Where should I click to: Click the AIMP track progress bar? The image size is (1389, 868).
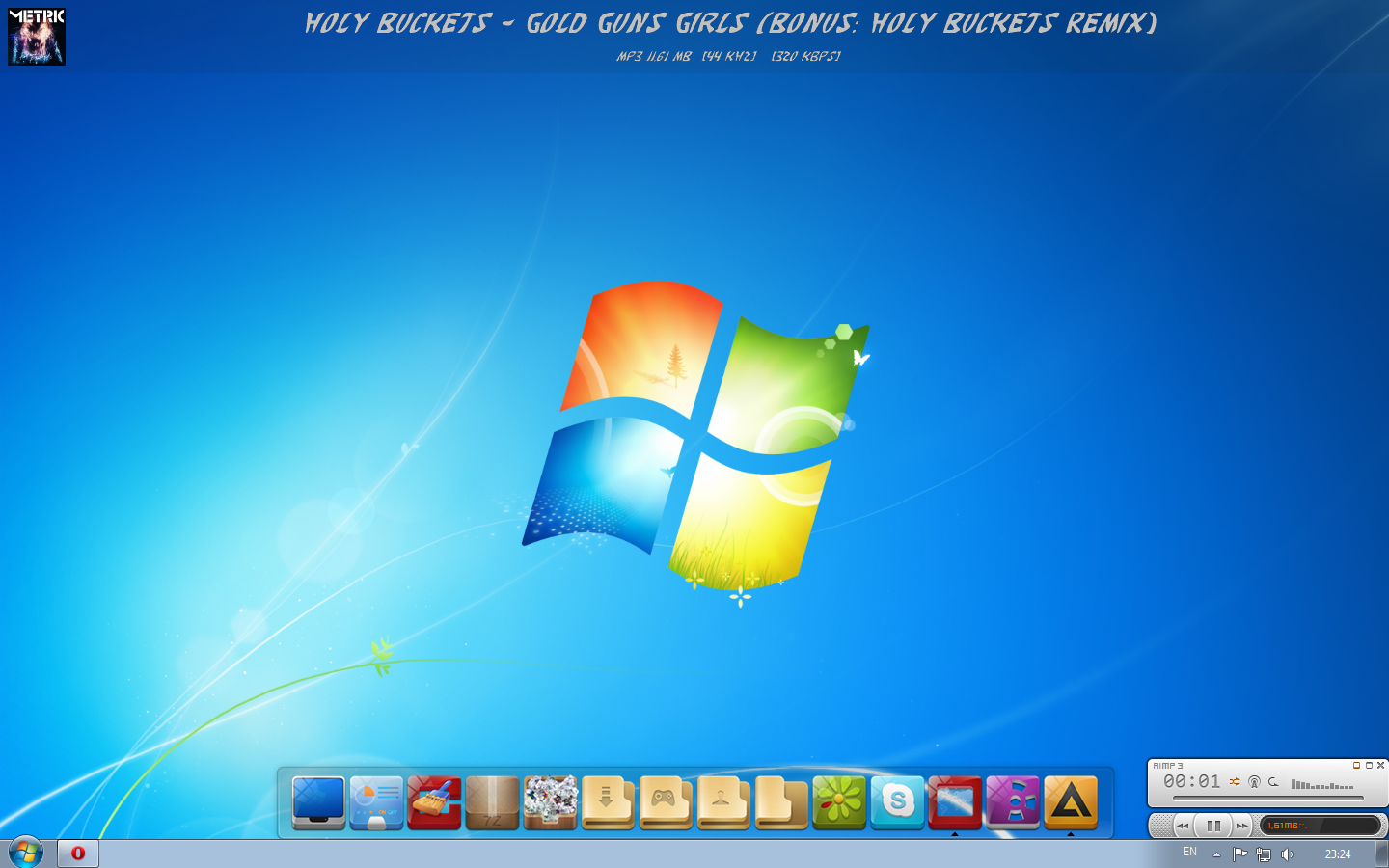(x=1267, y=799)
